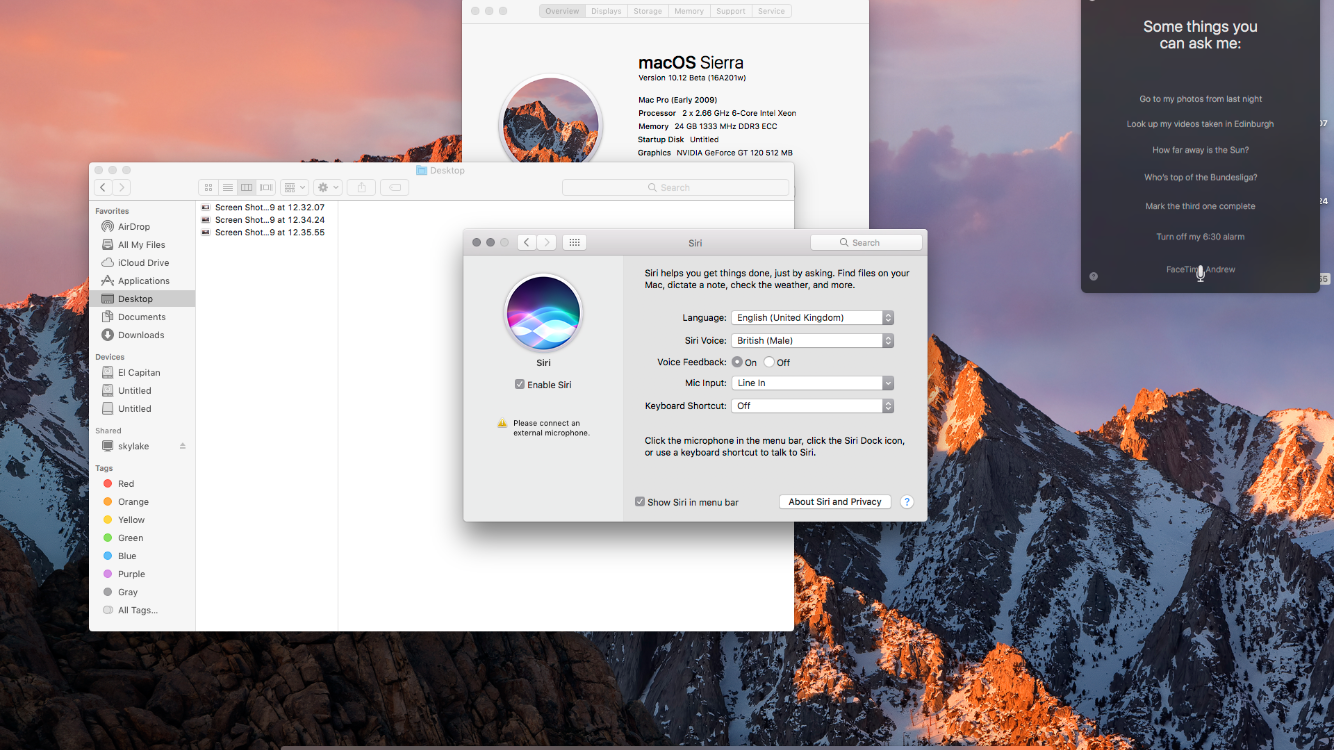Click the large Siri icon in Siri preferences

coord(543,313)
